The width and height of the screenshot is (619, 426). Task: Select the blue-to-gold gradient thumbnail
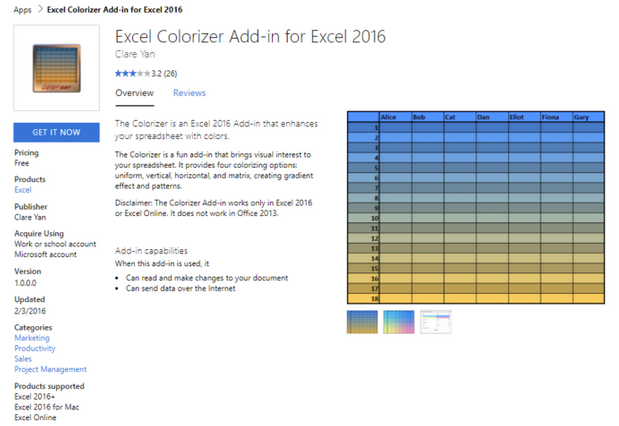362,322
